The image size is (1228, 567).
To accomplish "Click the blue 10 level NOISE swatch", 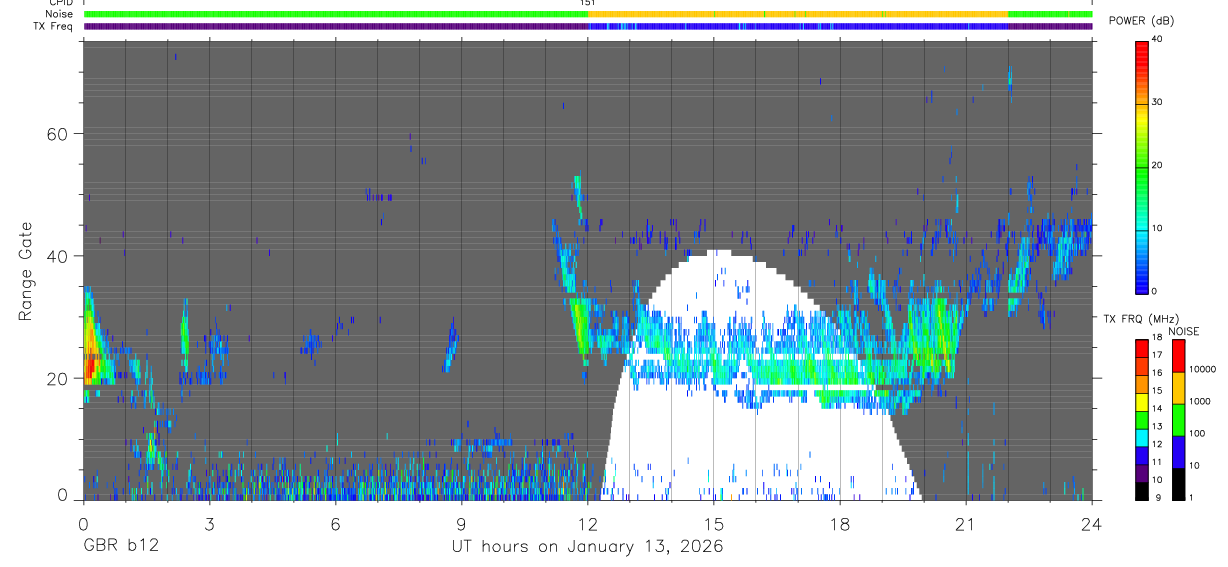I will (x=1179, y=451).
